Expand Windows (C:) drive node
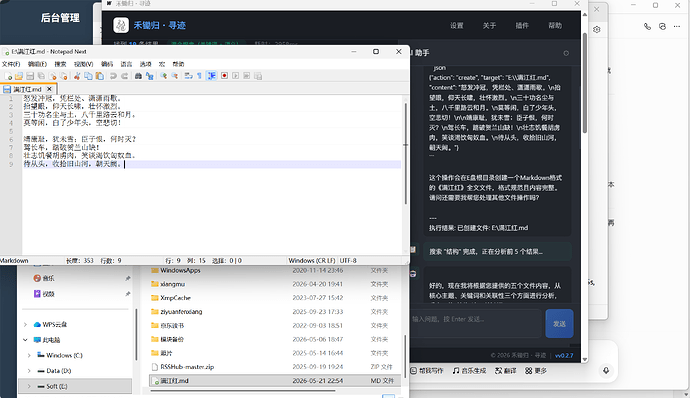The image size is (690, 398). (29, 355)
